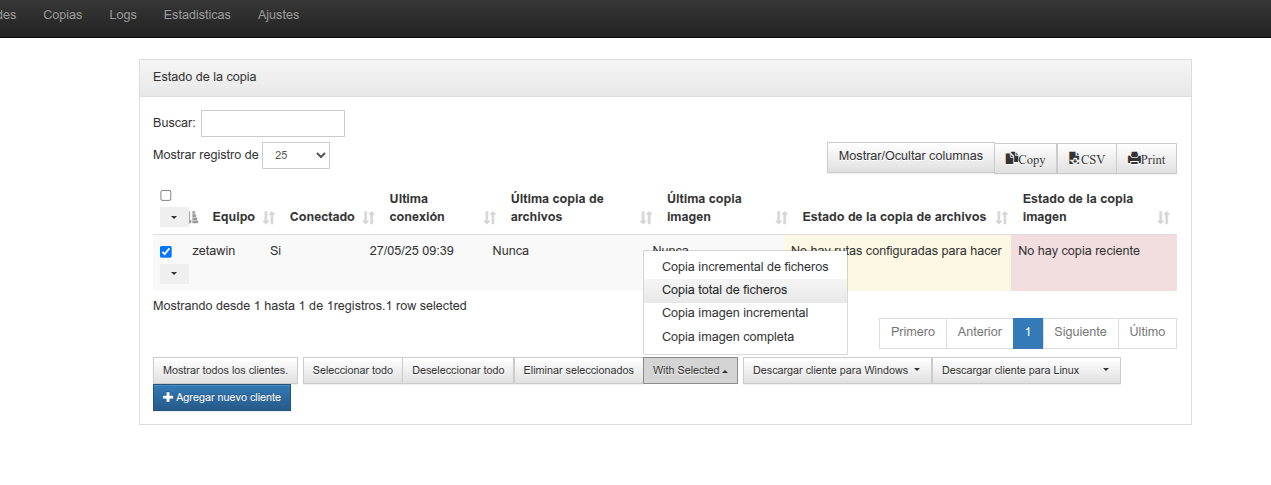Click the Copy export icon button
This screenshot has width=1271, height=485.
[1025, 159]
